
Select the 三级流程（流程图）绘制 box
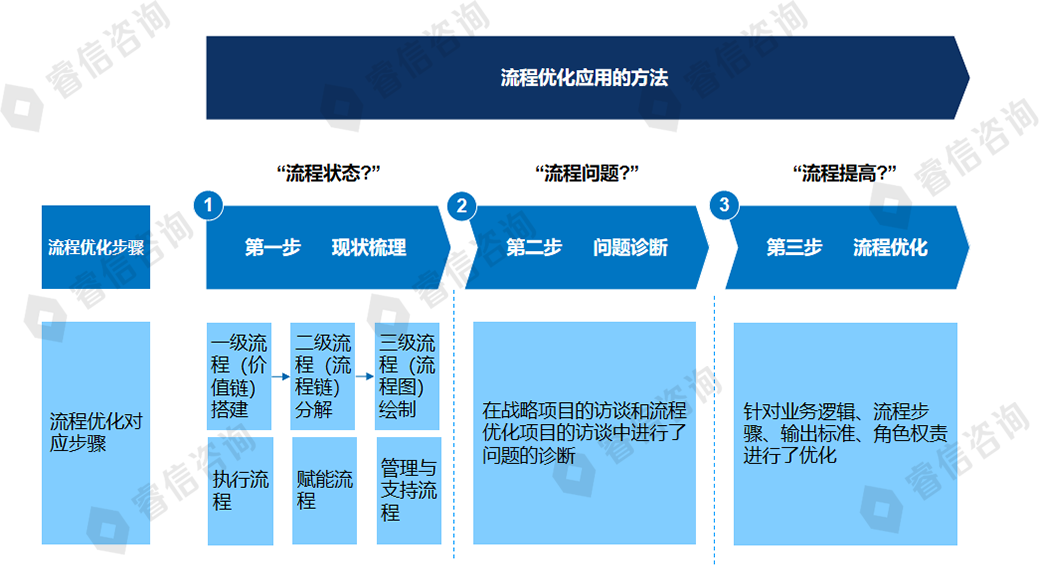coord(408,376)
